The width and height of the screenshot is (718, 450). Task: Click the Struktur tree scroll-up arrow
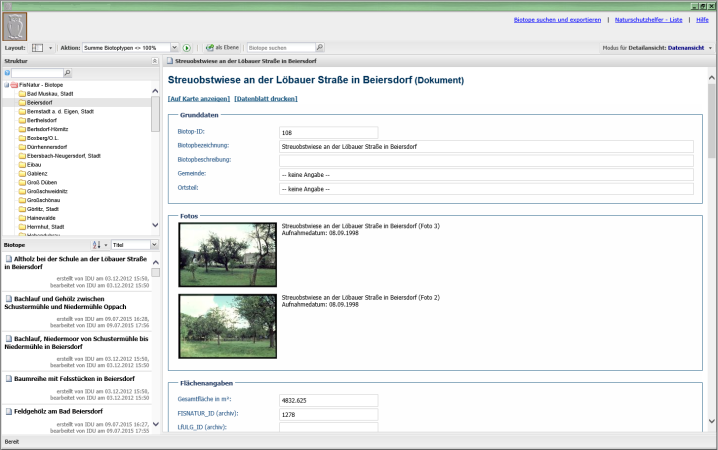155,91
